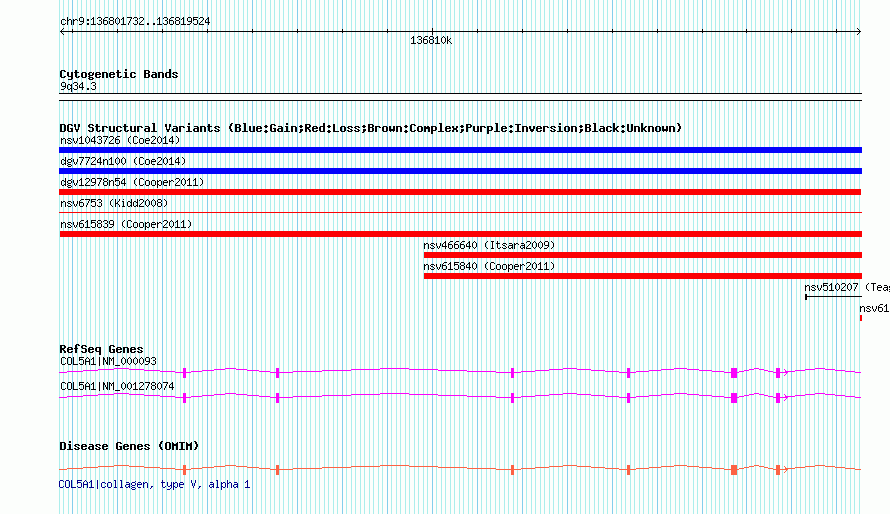Click the strand arrow on COL5A1|NM_001278074 transcript
This screenshot has width=890, height=514.
pos(786,398)
